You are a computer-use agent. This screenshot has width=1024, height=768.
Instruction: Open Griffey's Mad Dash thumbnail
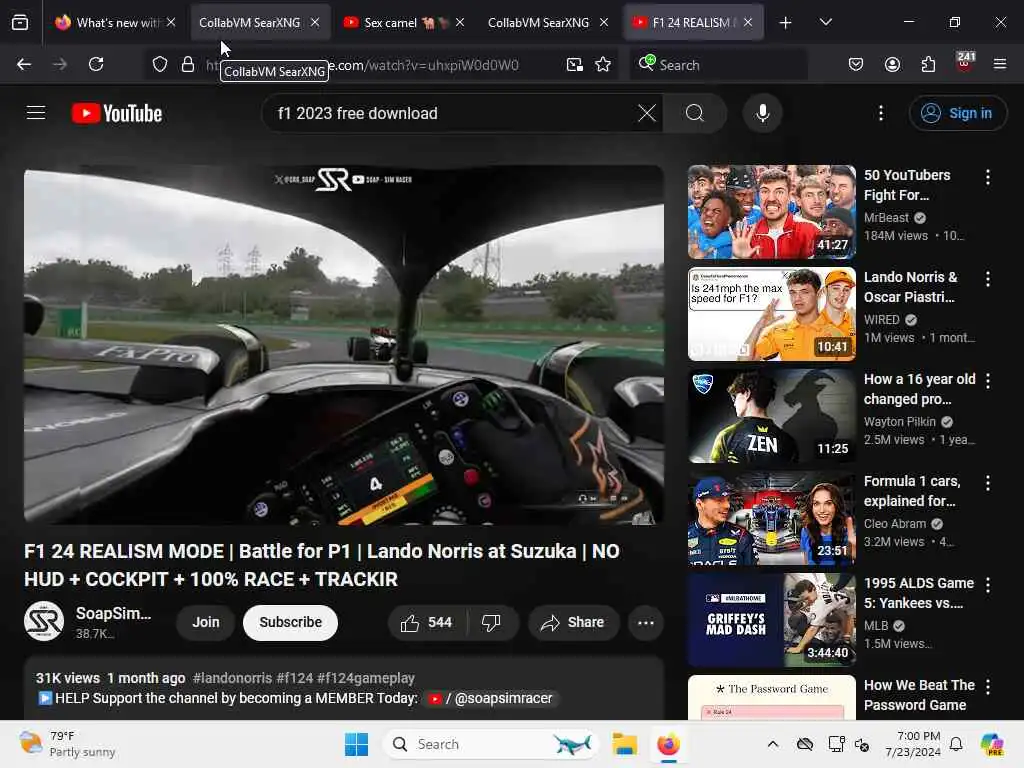(771, 620)
